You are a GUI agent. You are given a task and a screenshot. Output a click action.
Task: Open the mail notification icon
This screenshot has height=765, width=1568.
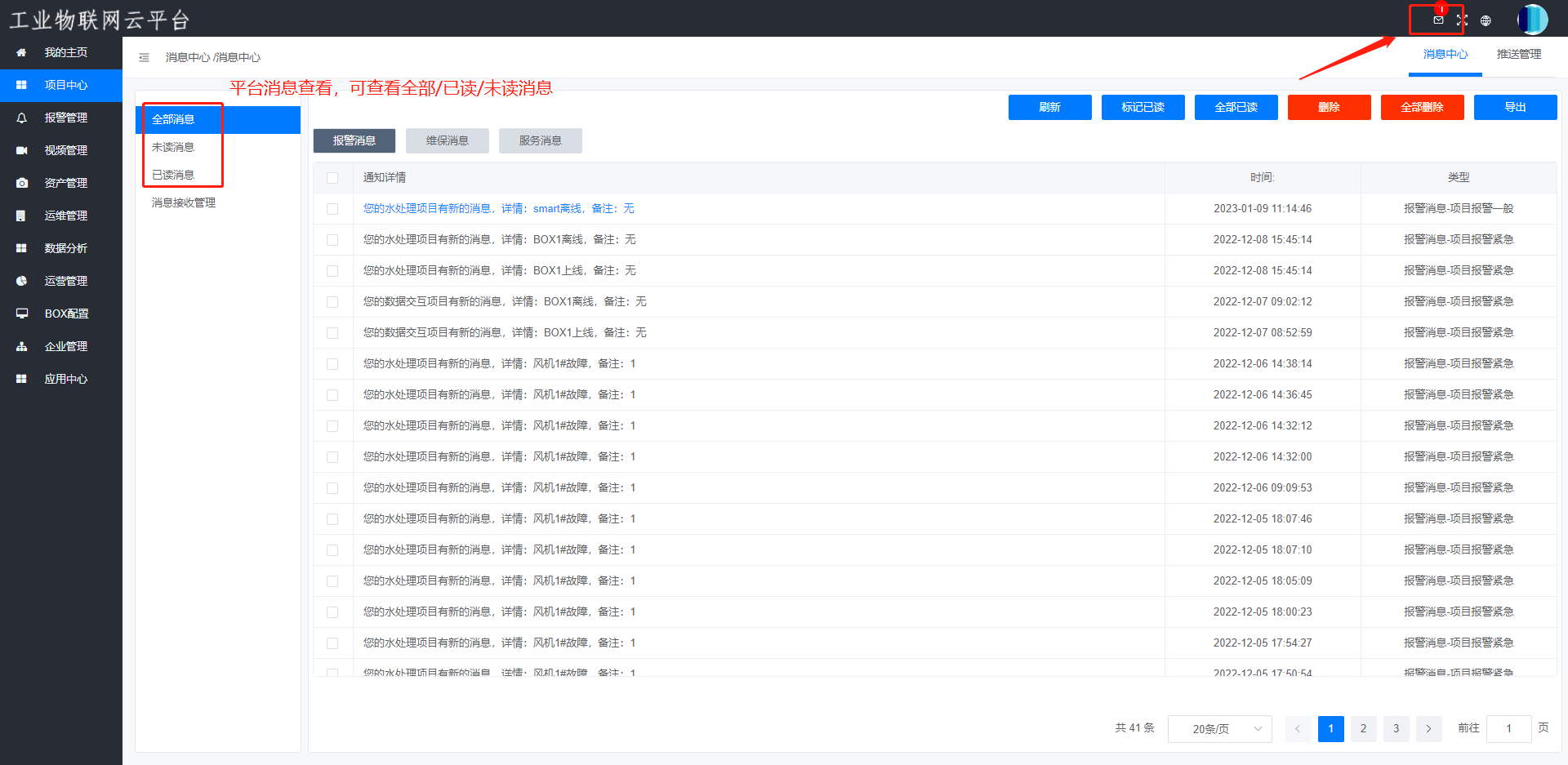(x=1438, y=20)
